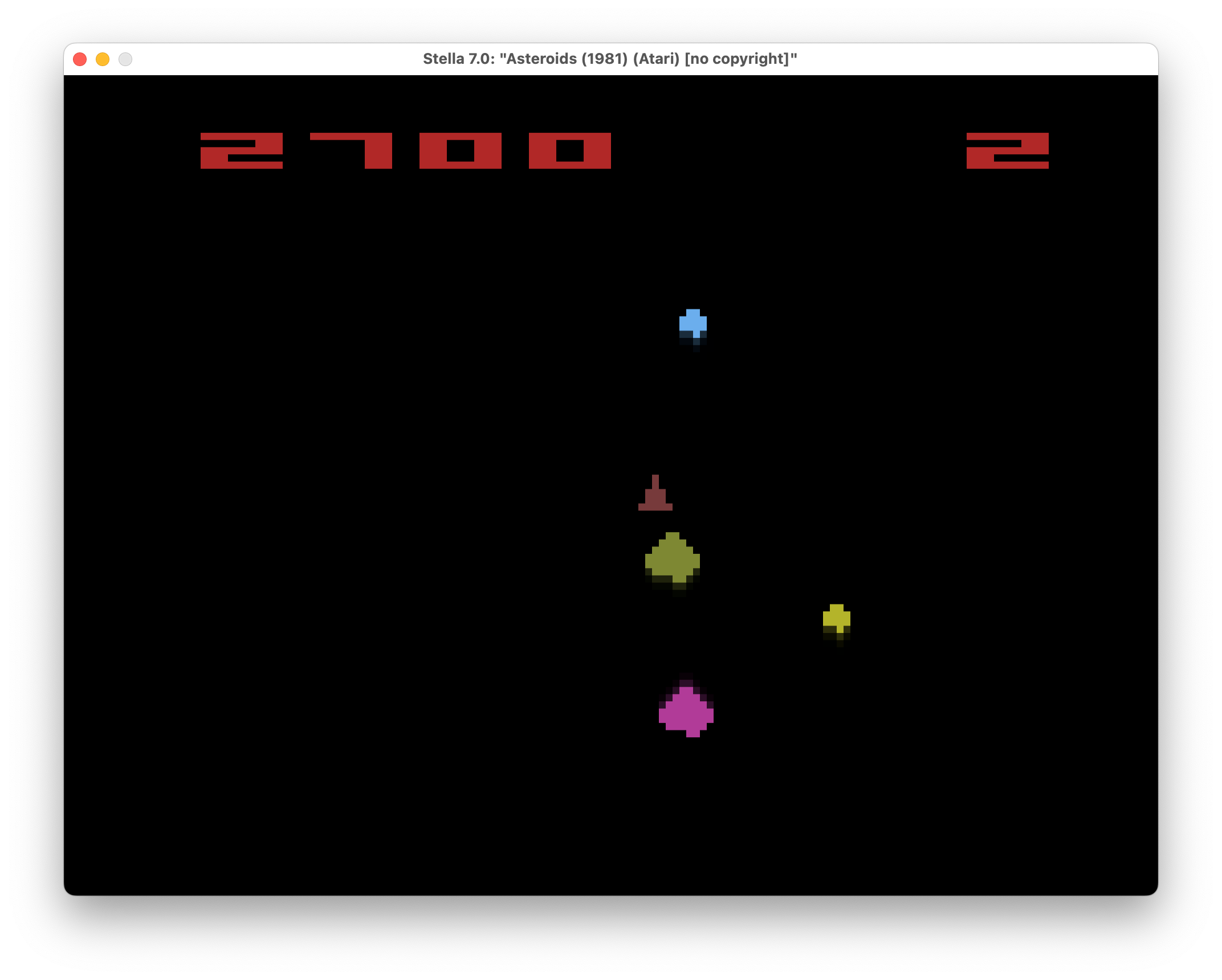Click the player's red spaceship

[x=655, y=497]
